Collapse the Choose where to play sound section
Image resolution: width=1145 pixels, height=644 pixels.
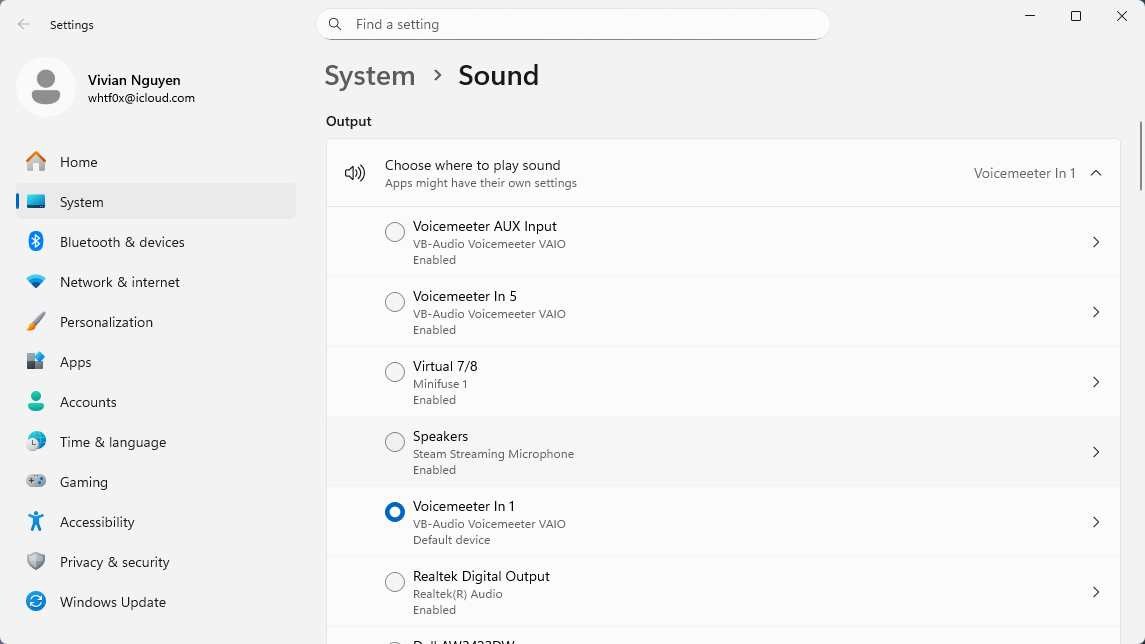tap(1096, 173)
